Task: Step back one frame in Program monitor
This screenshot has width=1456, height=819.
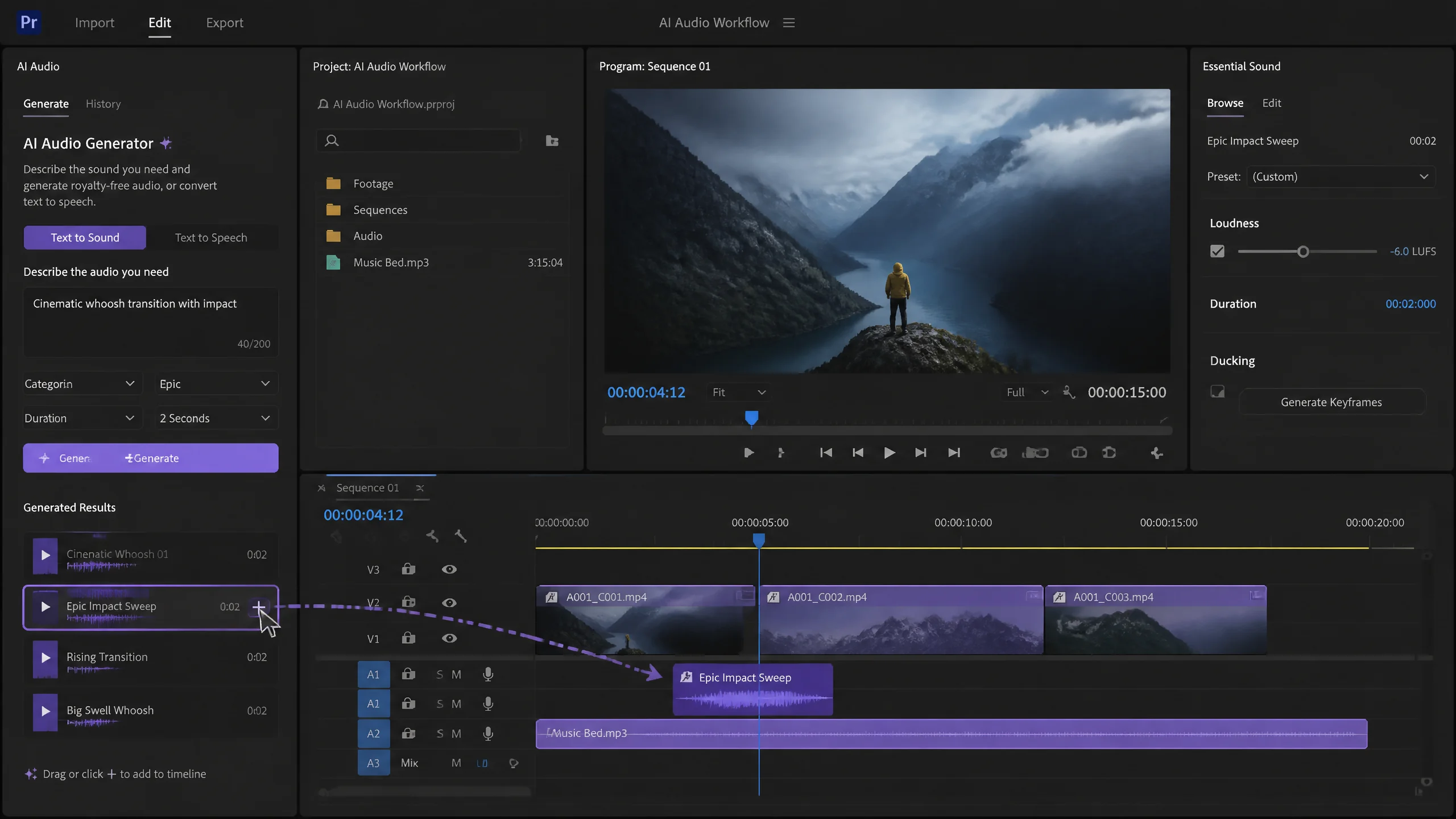Action: [858, 453]
